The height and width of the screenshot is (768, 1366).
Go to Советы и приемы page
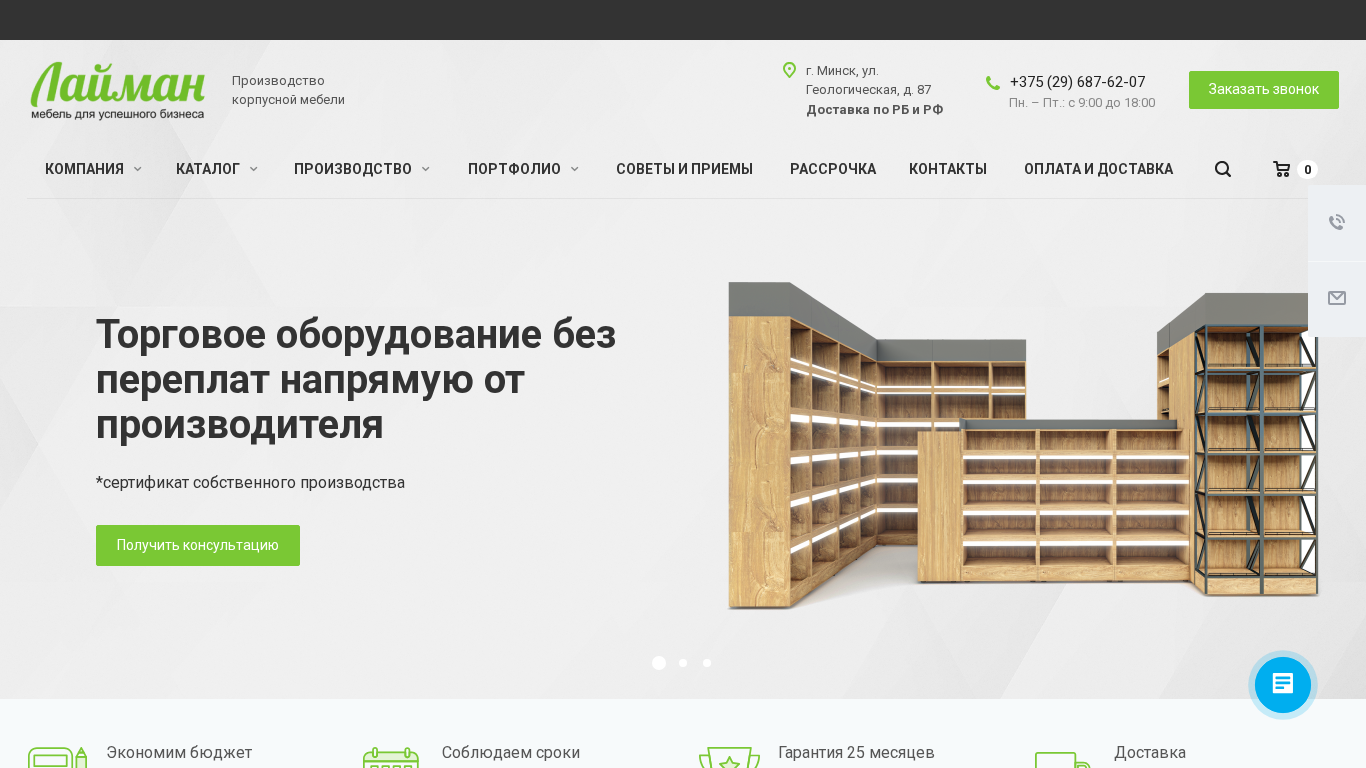point(684,169)
